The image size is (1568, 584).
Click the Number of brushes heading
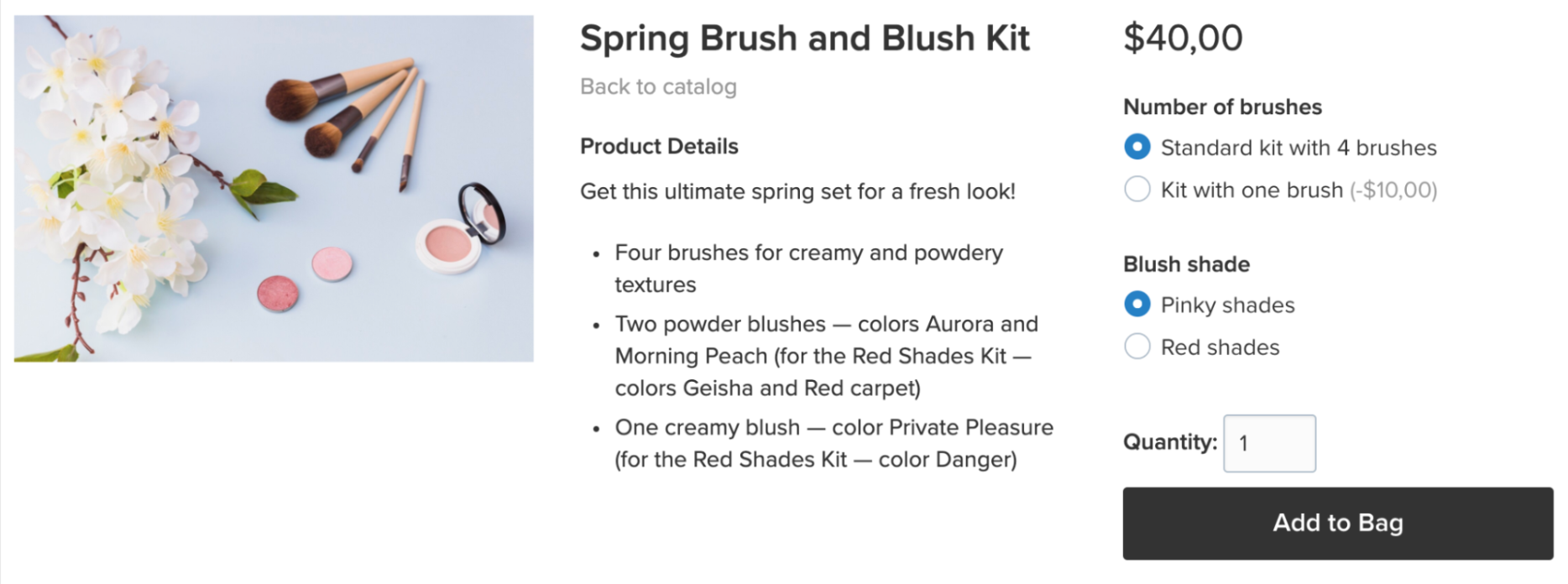1222,107
